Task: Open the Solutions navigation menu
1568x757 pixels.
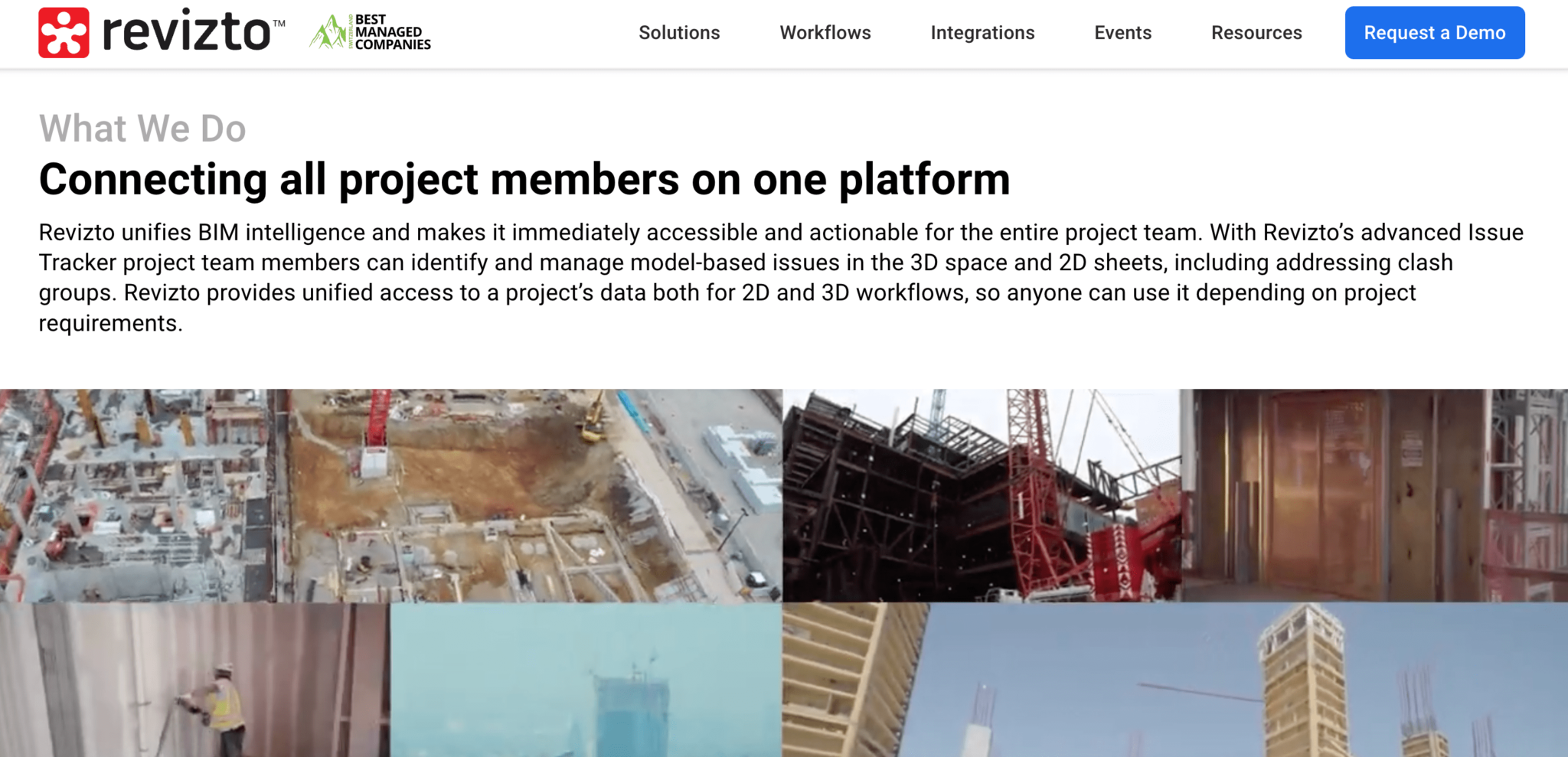Action: [x=678, y=32]
